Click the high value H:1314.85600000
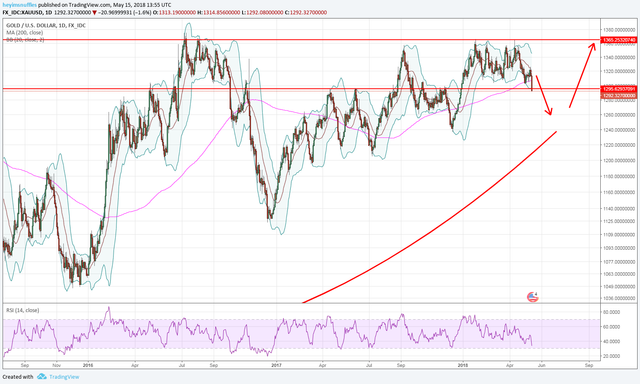 tap(219, 13)
